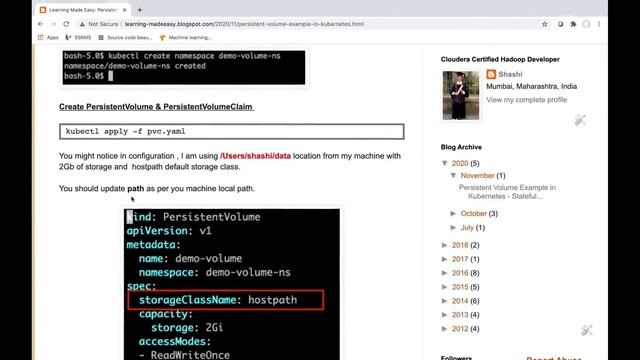The width and height of the screenshot is (640, 360).
Task: Click the profile avatar icon in toolbar
Action: [587, 24]
